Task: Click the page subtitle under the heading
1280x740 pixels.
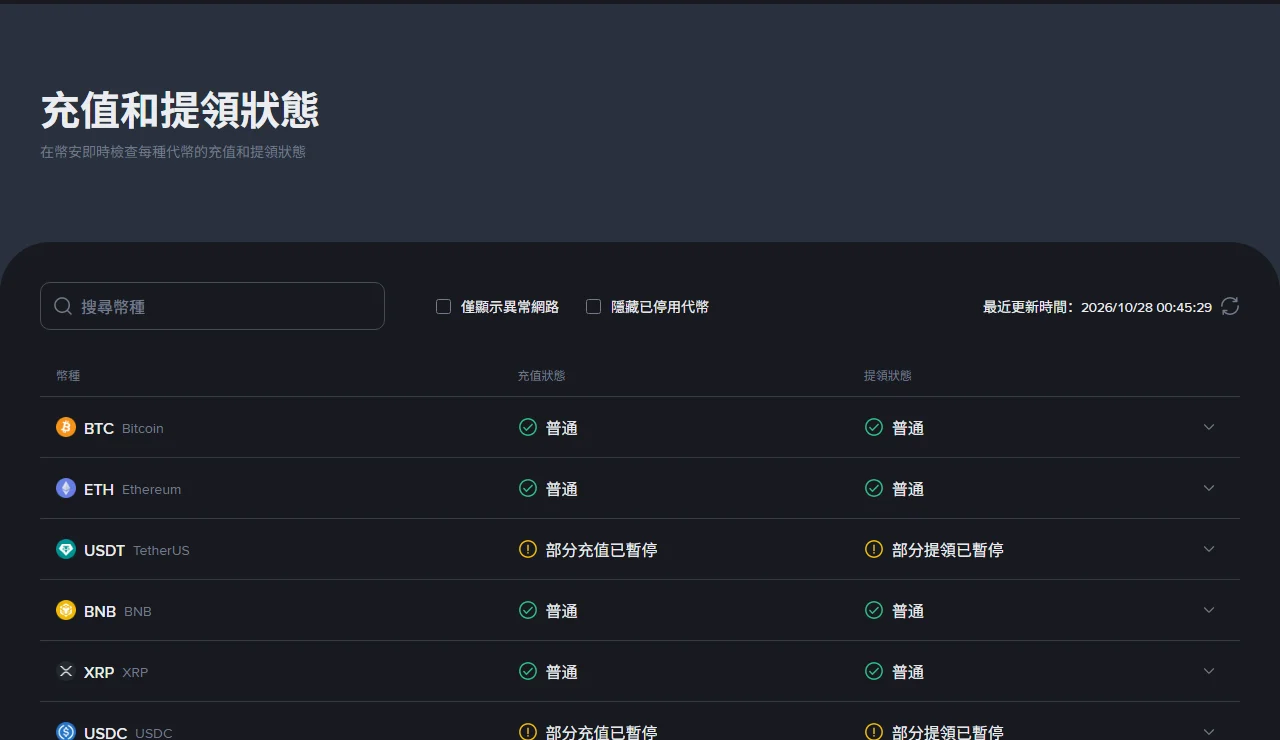Action: [173, 152]
